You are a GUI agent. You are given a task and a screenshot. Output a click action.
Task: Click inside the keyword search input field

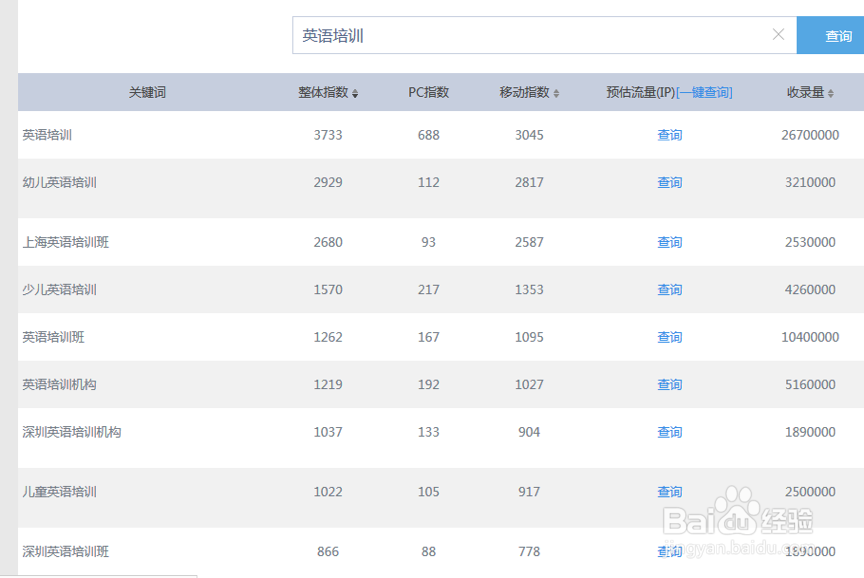point(500,34)
